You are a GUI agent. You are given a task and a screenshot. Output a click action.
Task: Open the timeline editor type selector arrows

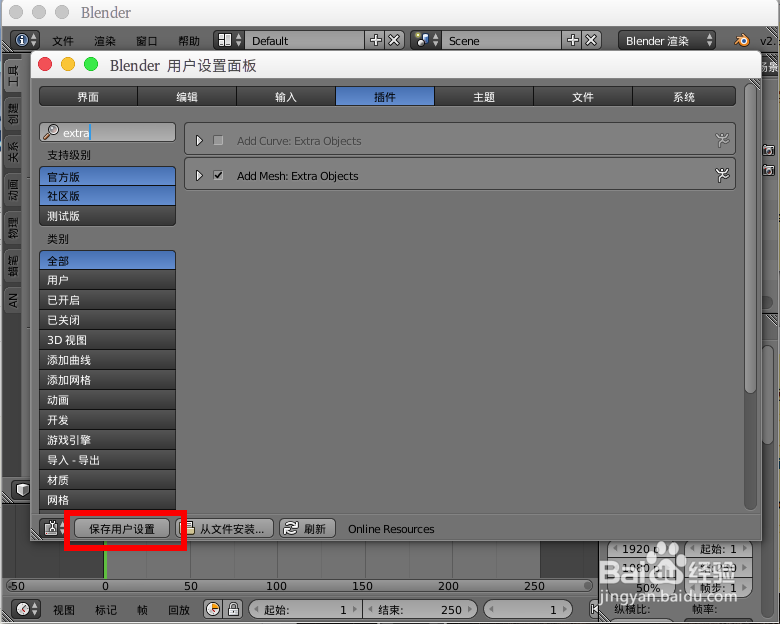34,609
